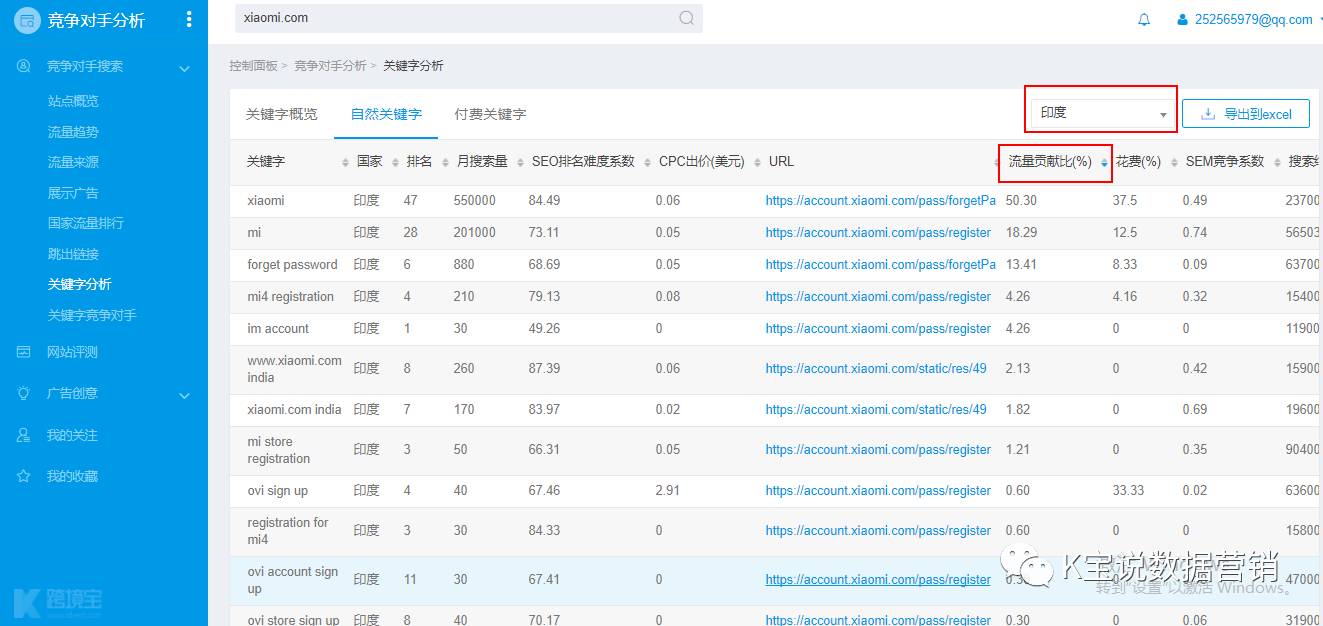Click the keyword cell 'registration for mi4'
This screenshot has height=626, width=1323.
pos(288,531)
